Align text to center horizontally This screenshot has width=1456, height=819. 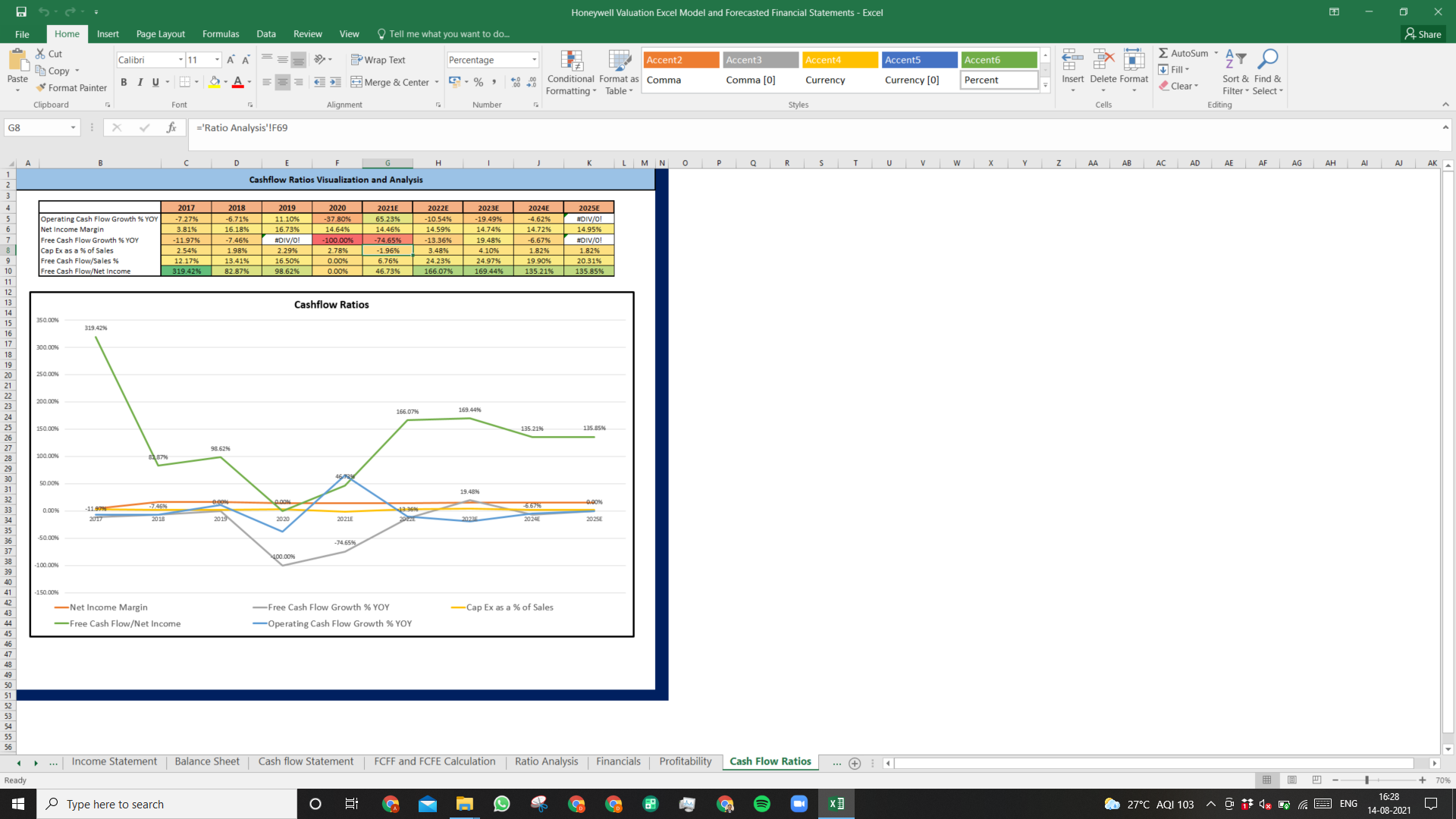click(282, 82)
